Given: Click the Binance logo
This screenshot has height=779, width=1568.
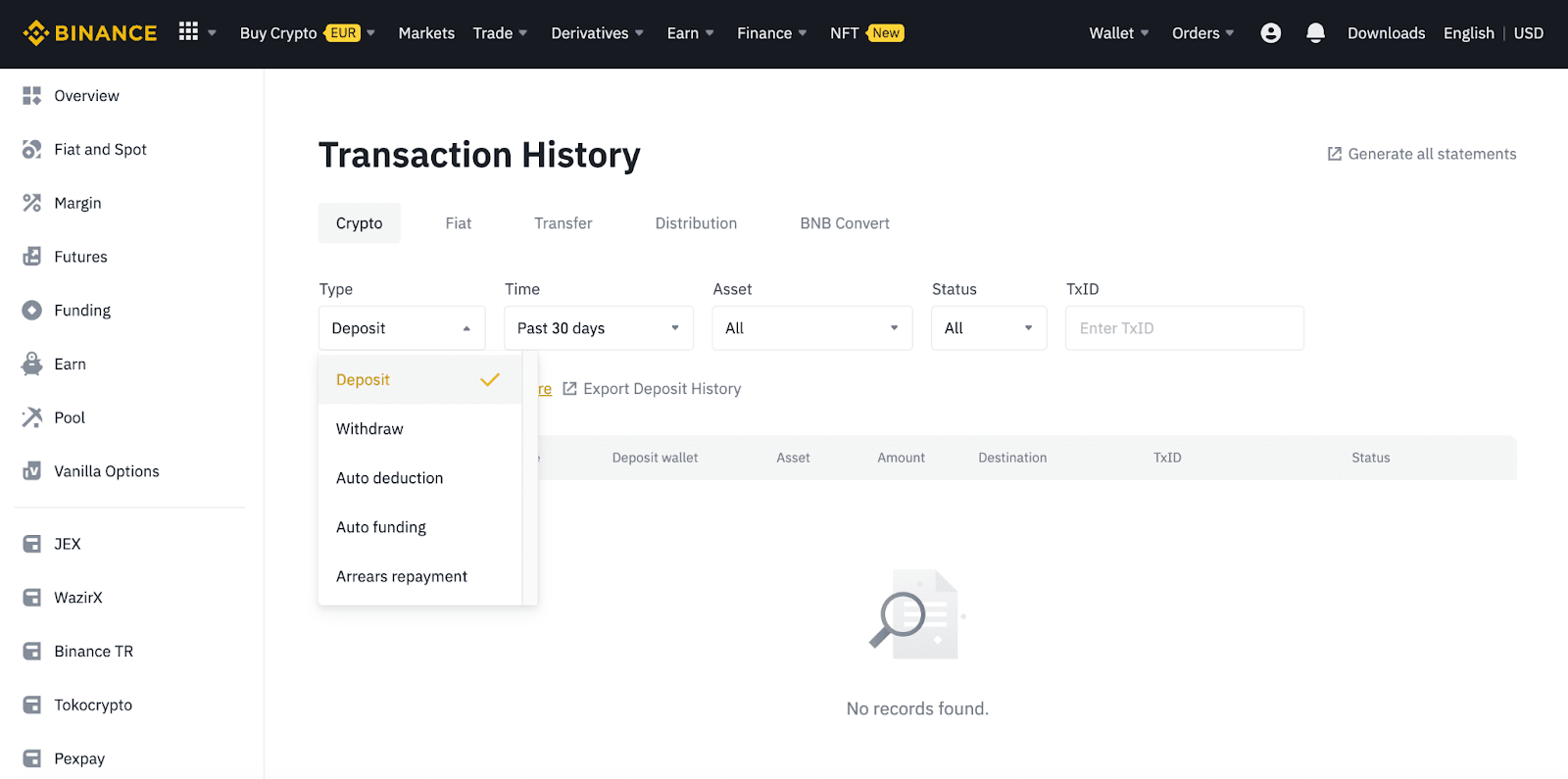Looking at the screenshot, I should point(90,33).
